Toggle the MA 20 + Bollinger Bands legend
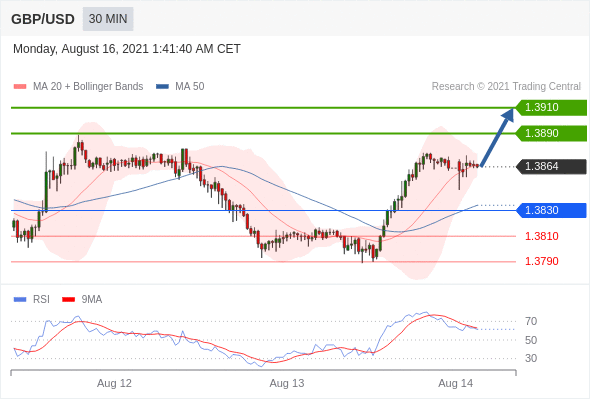Screen dimensions: 590x400 [x=78, y=87]
